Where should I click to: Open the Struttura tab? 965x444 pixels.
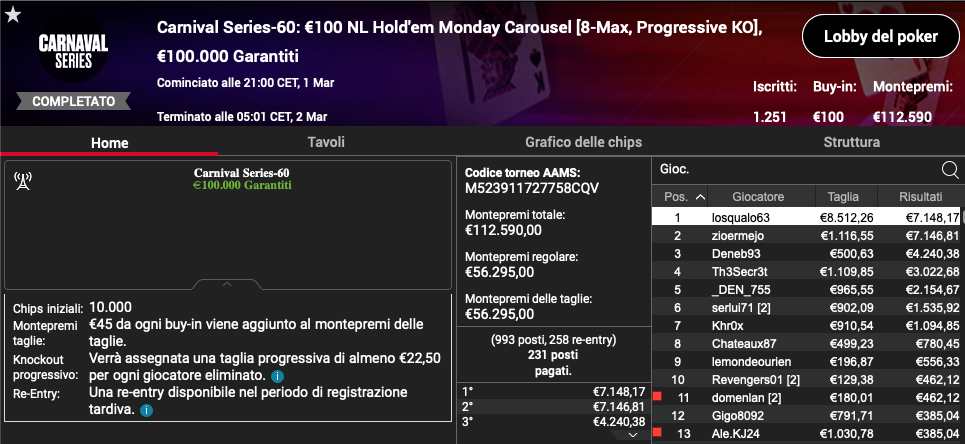(x=851, y=142)
